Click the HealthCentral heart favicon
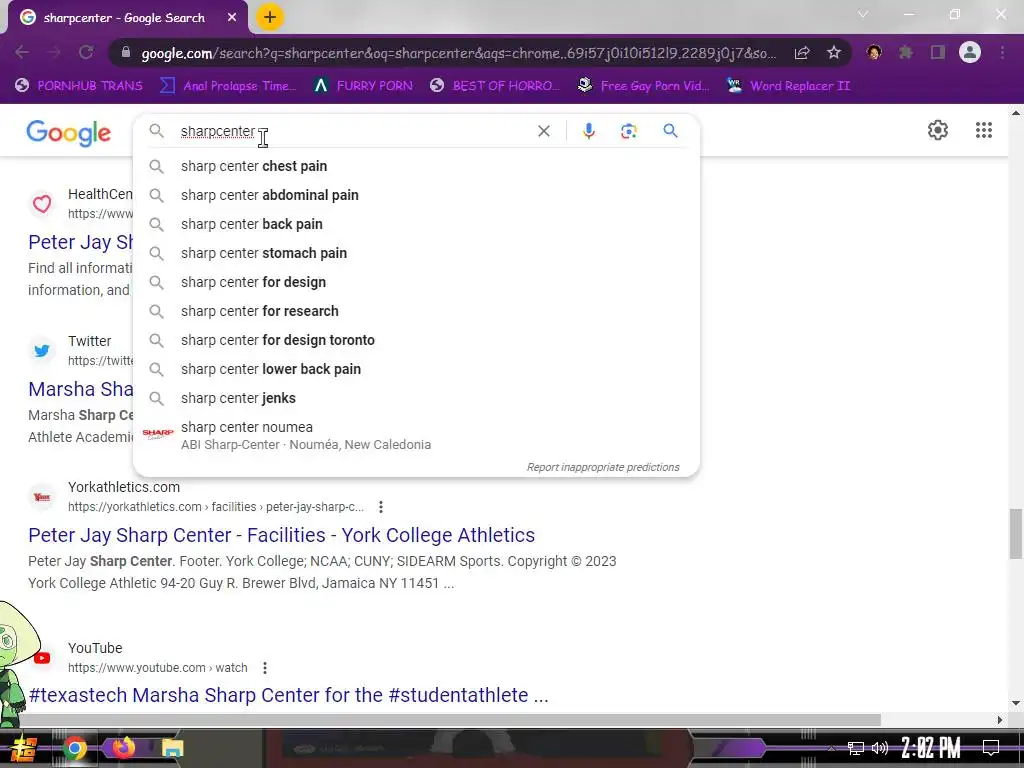 [42, 204]
